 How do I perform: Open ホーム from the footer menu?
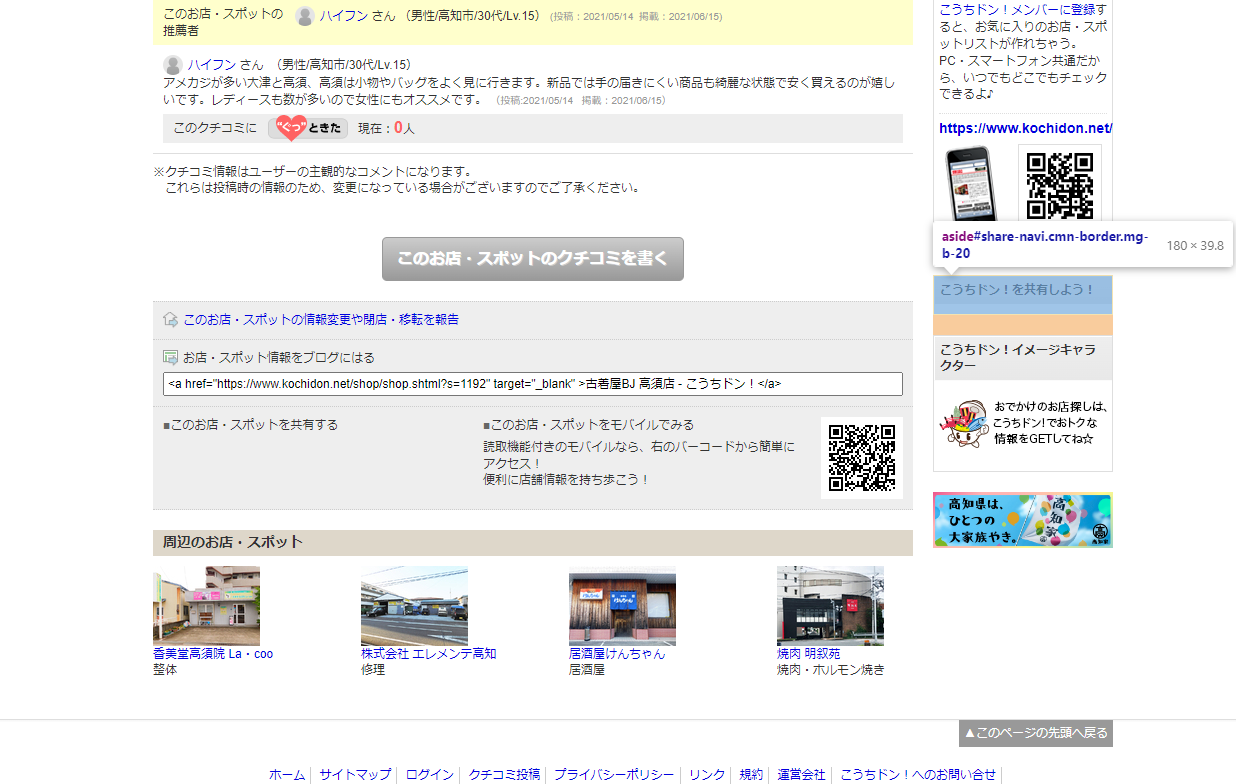(x=286, y=774)
